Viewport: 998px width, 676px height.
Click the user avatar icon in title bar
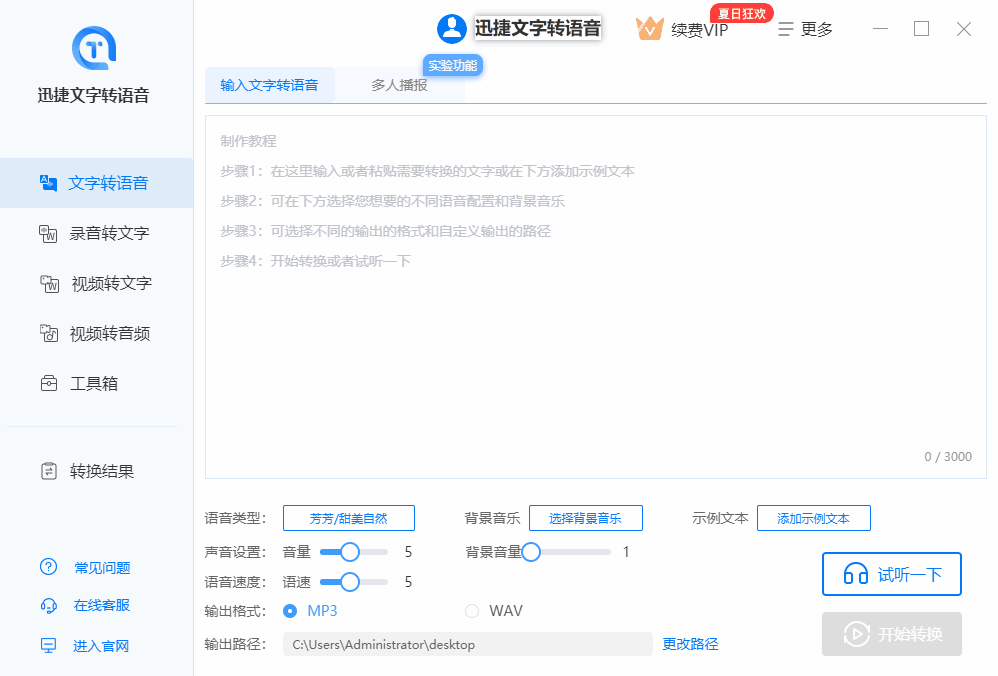point(452,29)
